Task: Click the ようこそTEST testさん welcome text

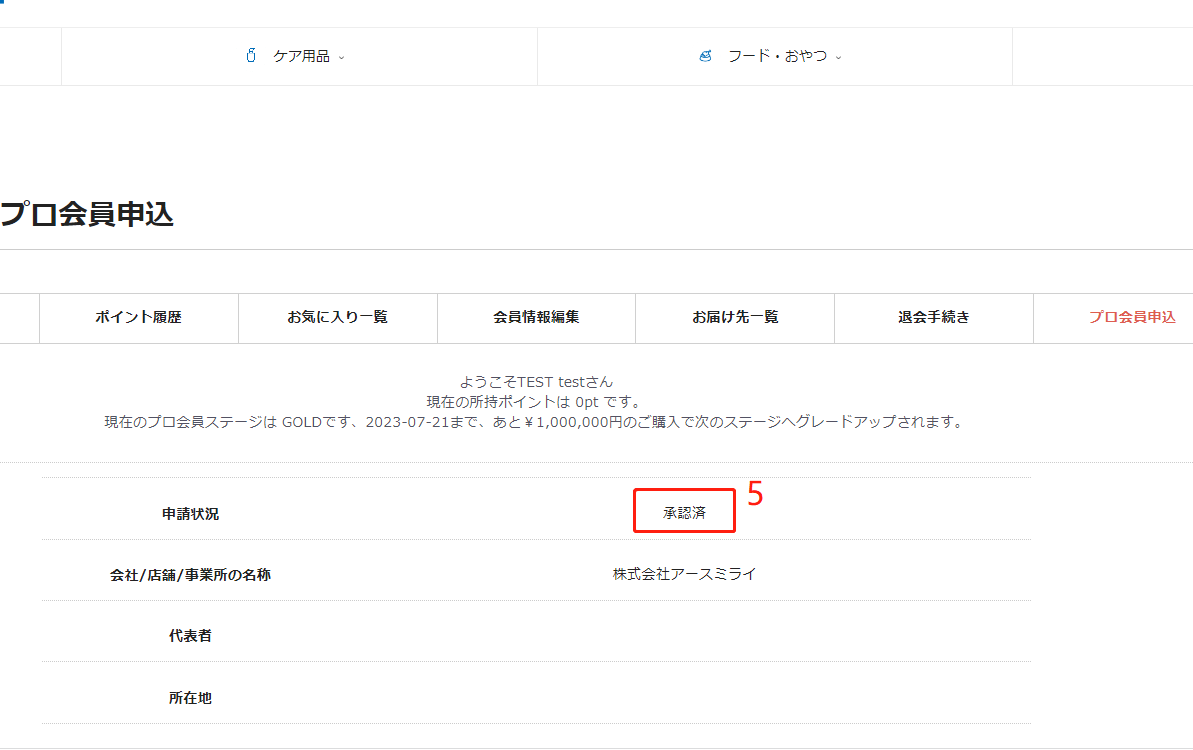Action: 536,382
